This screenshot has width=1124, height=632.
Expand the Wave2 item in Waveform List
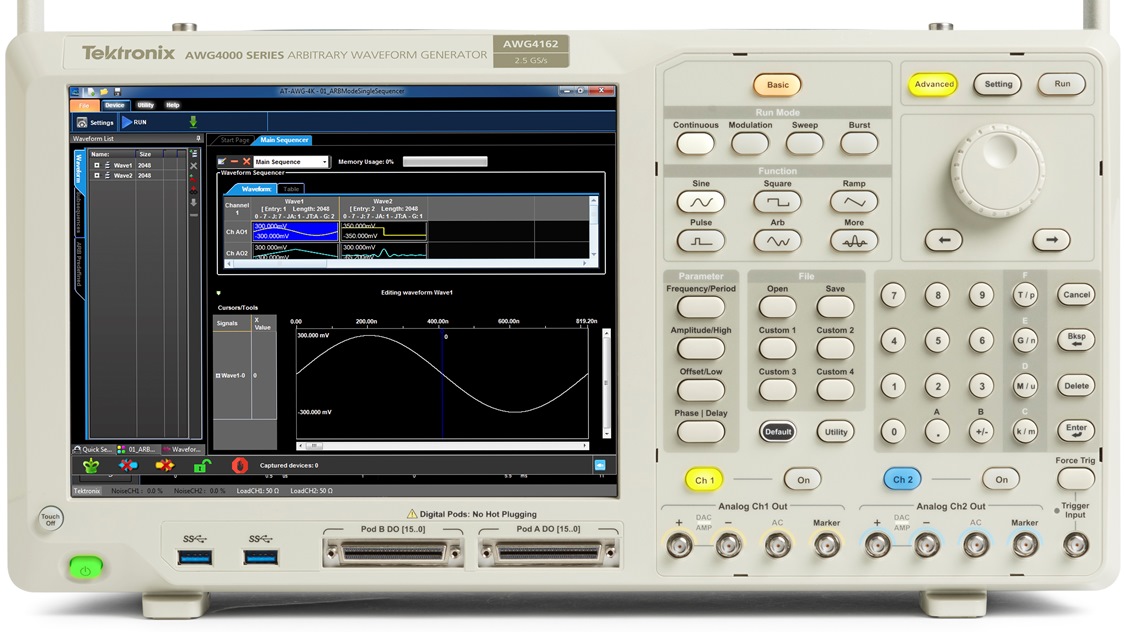[97, 175]
